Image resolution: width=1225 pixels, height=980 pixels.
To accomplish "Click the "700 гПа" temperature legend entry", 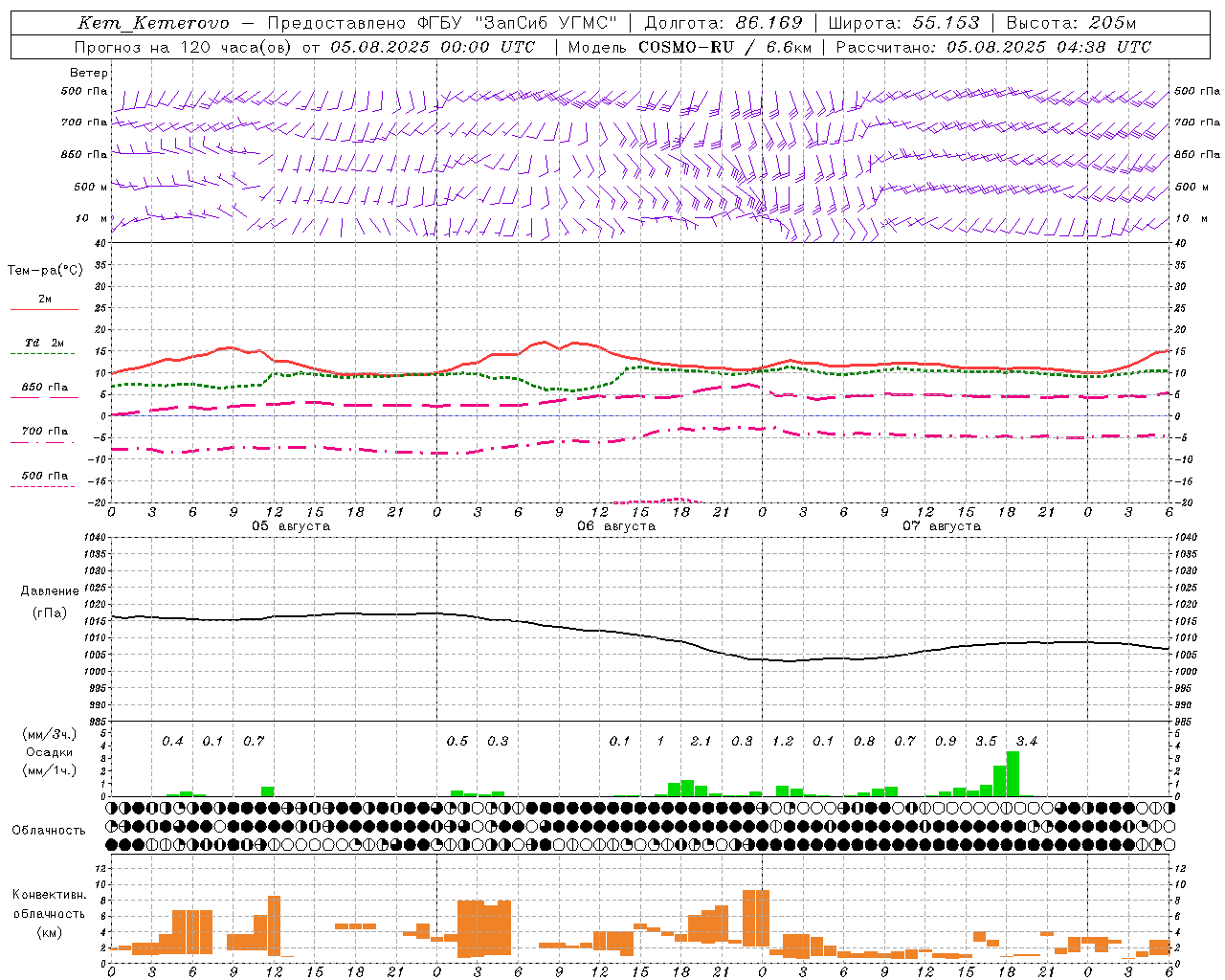I will [45, 432].
